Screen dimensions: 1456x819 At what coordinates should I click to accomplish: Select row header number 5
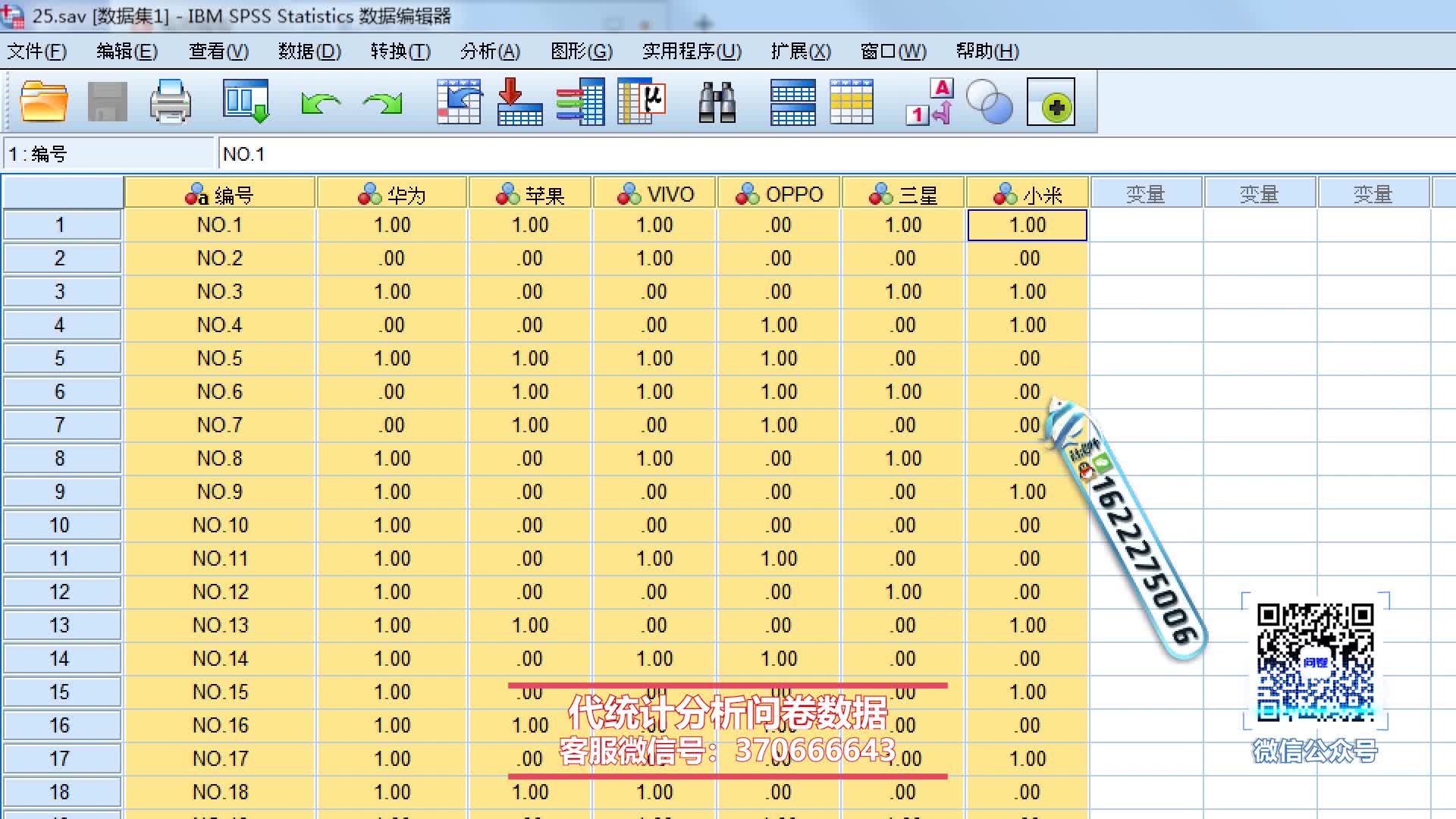pyautogui.click(x=61, y=359)
